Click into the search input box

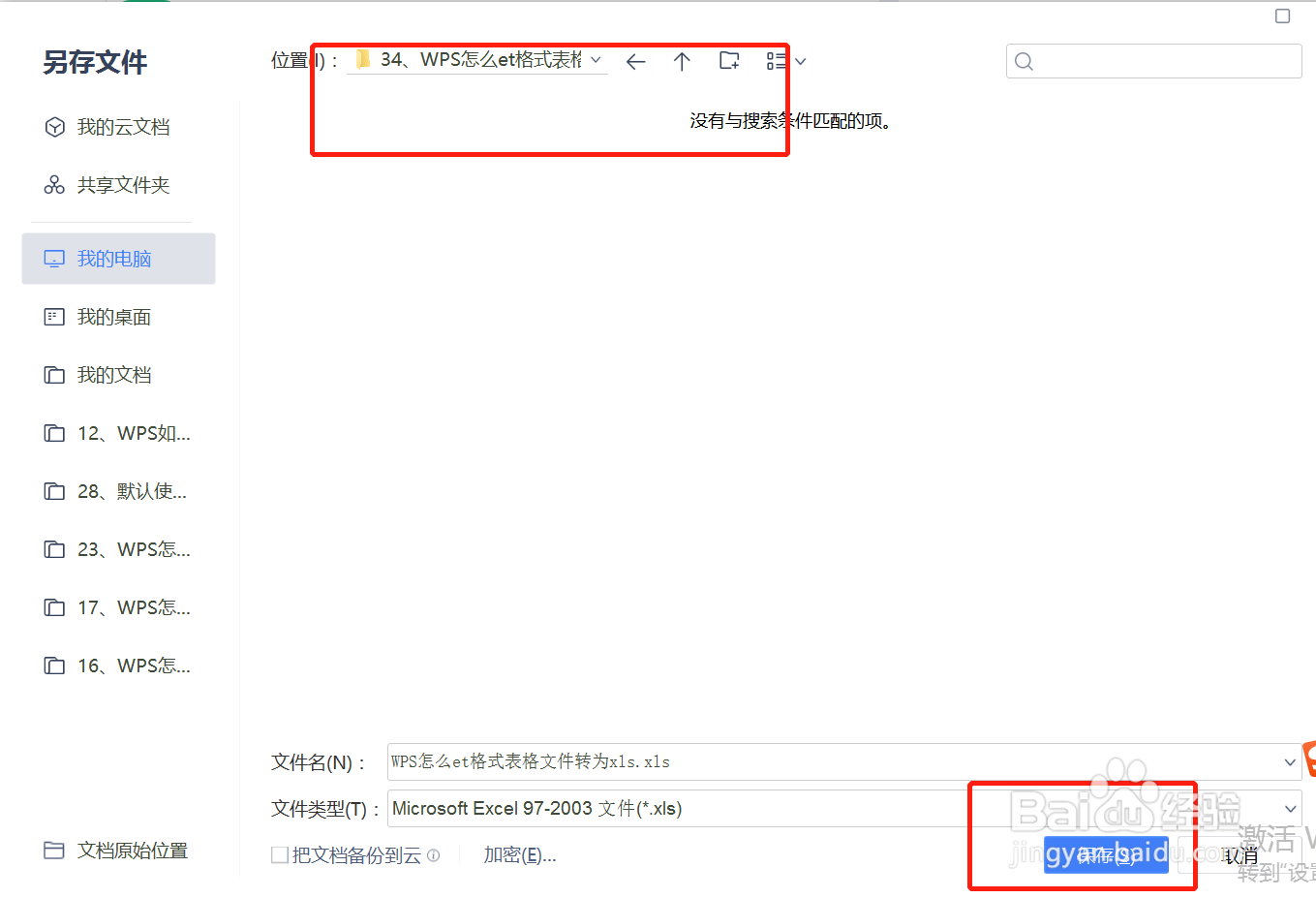tap(1154, 61)
